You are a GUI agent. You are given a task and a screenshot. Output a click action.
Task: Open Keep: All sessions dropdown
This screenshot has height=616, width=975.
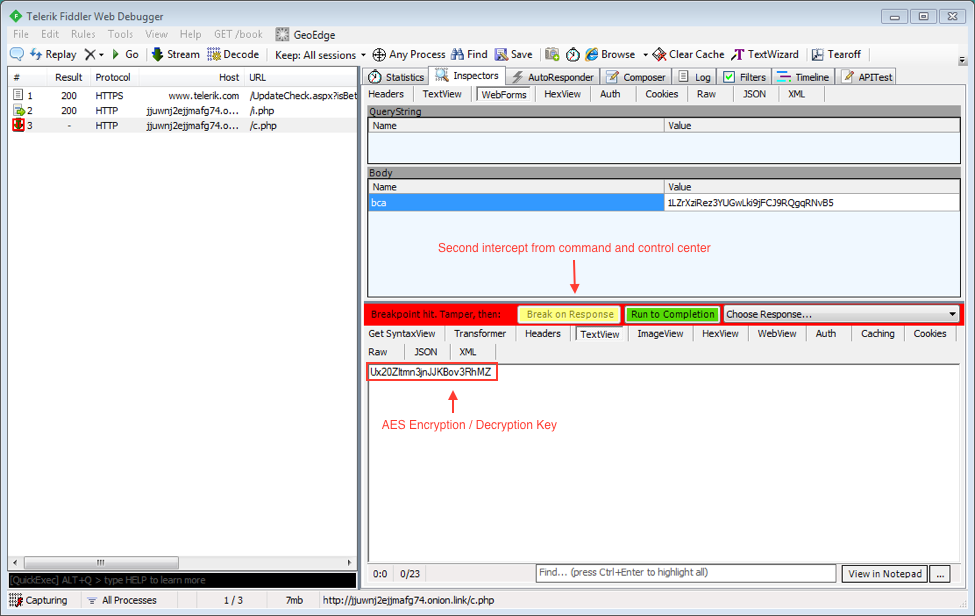(x=320, y=55)
